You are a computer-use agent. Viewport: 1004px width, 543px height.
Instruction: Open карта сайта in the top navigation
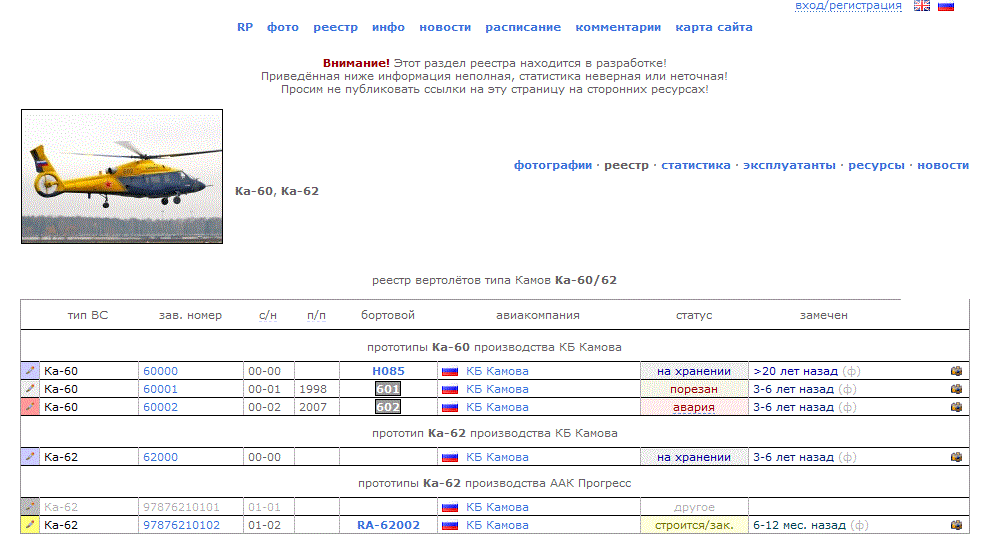714,27
